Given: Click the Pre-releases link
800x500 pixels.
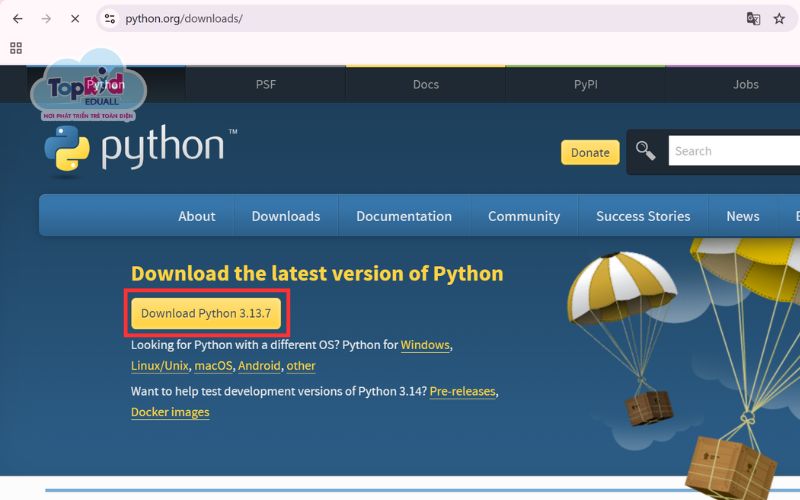Looking at the screenshot, I should coord(462,391).
